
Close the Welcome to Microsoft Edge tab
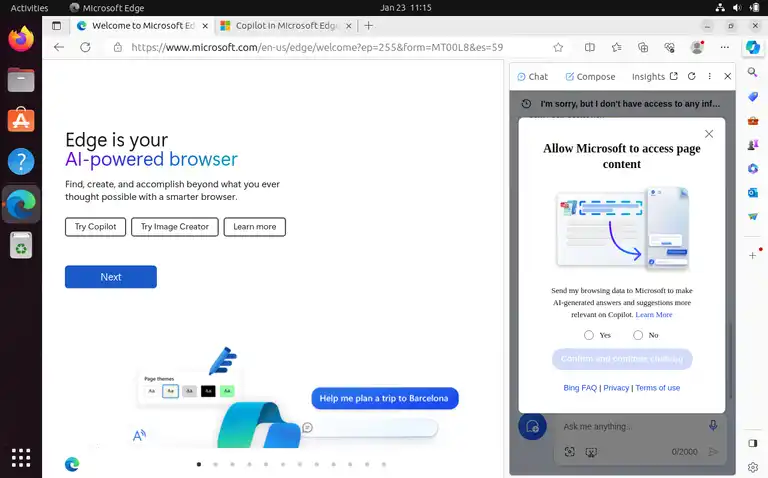[205, 26]
